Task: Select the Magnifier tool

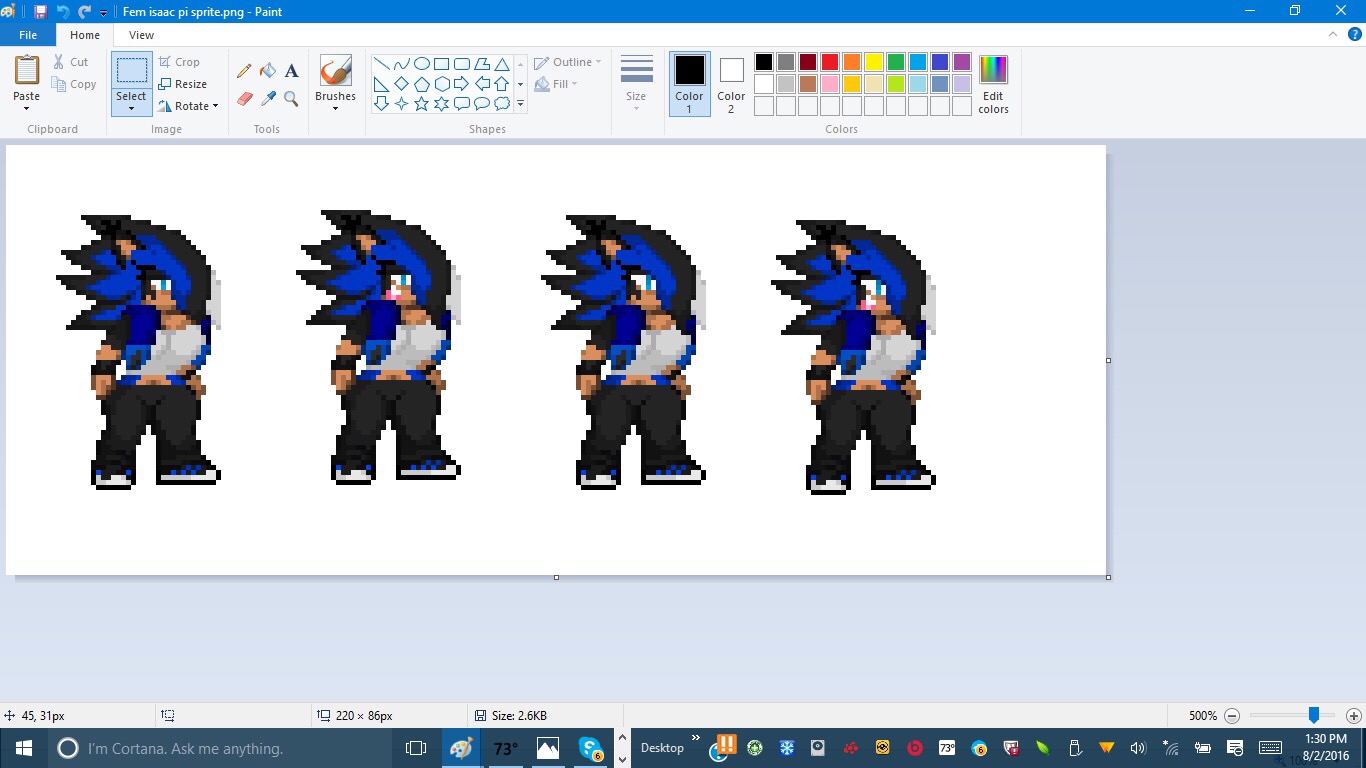Action: click(x=292, y=98)
